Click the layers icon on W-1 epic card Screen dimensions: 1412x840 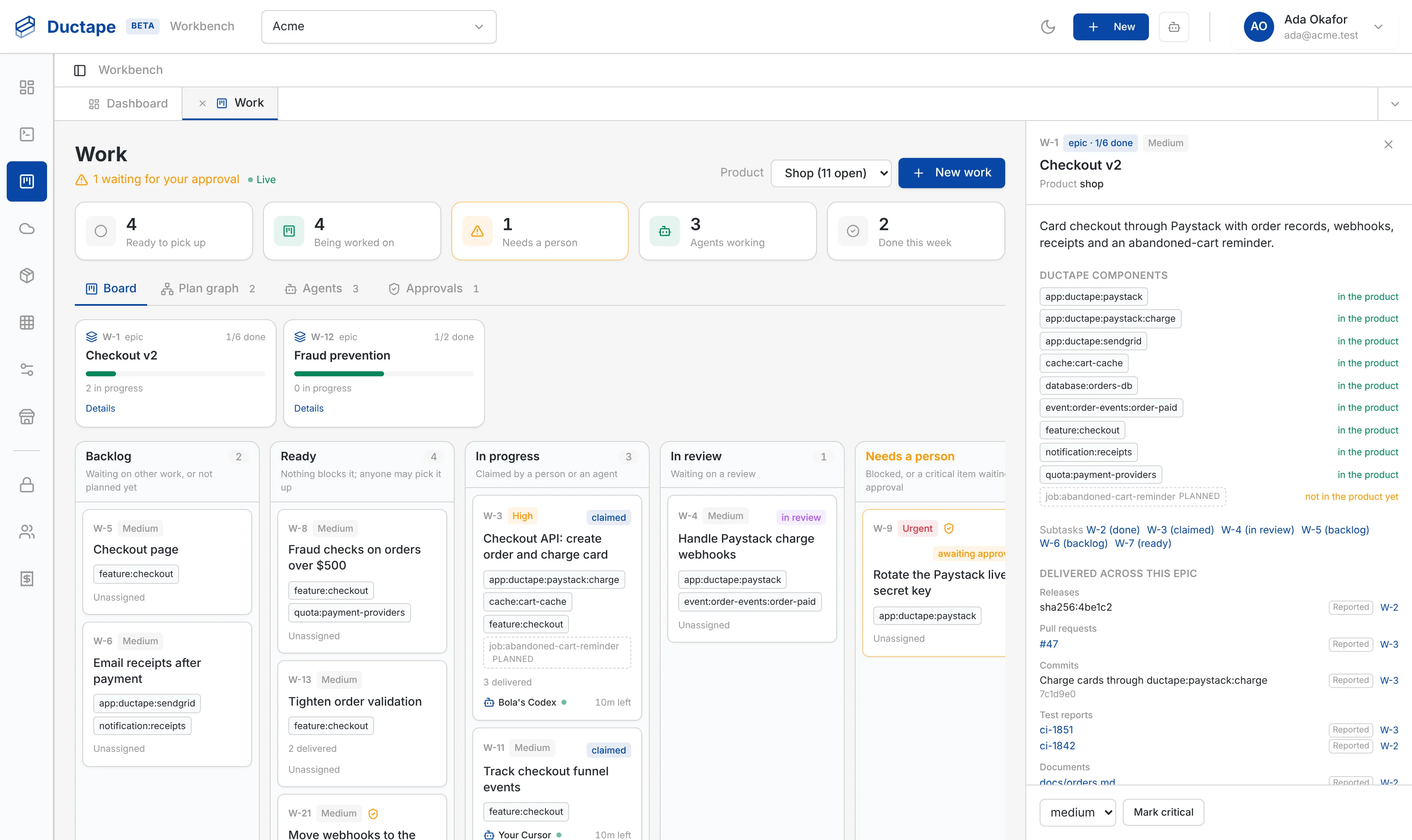(x=91, y=337)
